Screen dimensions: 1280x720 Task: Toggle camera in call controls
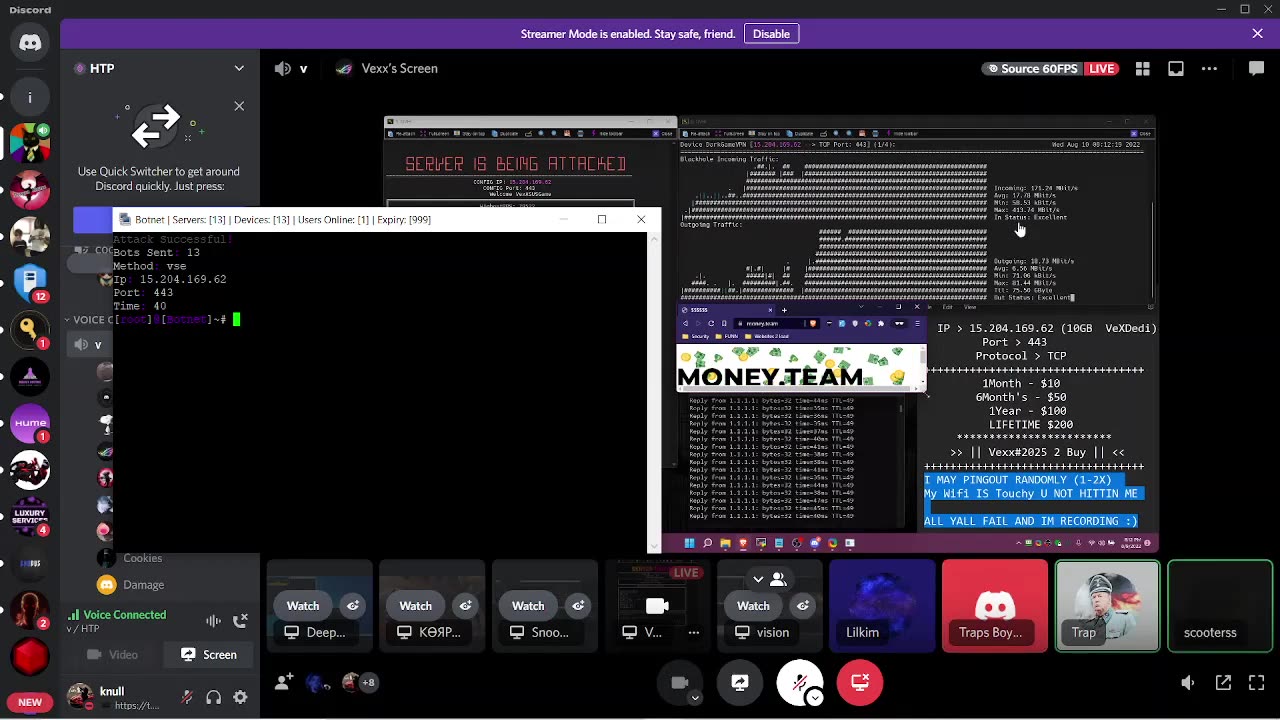680,682
